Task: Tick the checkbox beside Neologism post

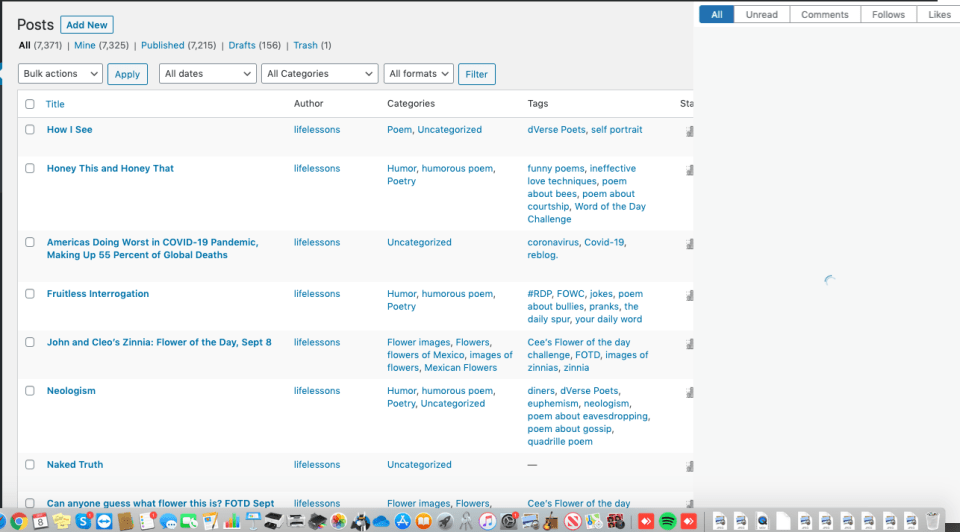Action: point(30,391)
